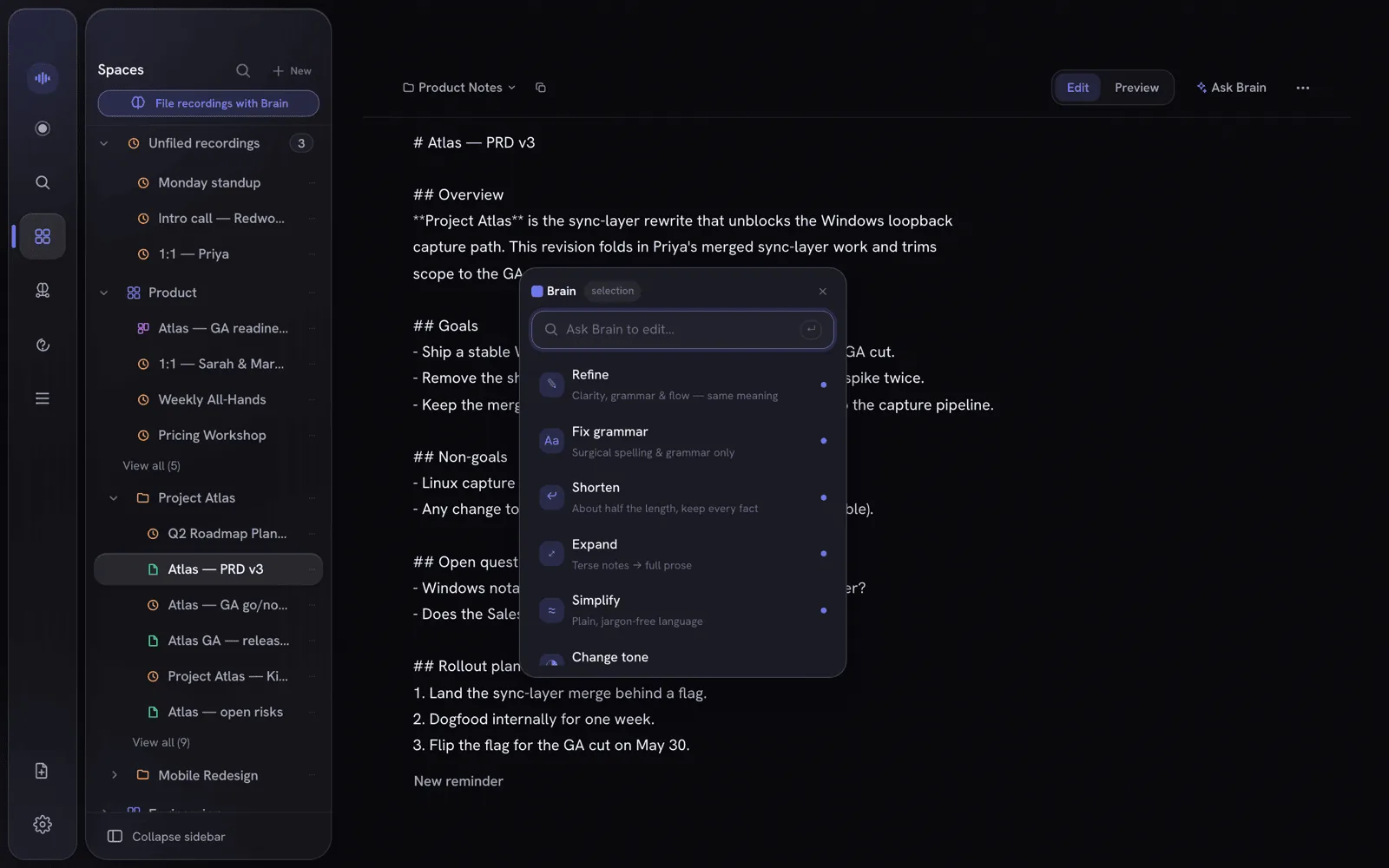Click View all (5) under Product
This screenshot has height=868, width=1389.
coord(152,466)
